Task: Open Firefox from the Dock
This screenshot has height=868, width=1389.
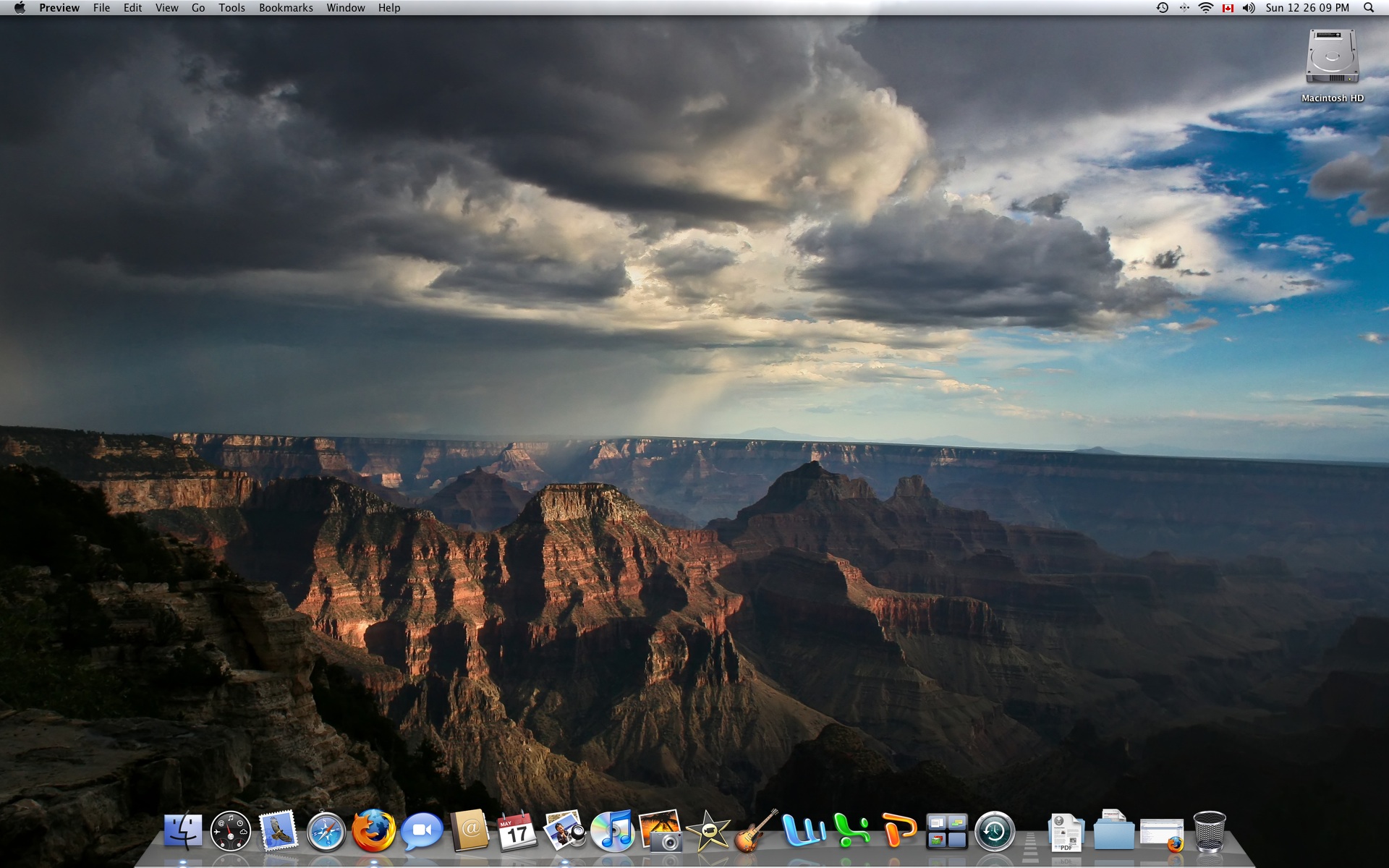Action: [x=374, y=830]
